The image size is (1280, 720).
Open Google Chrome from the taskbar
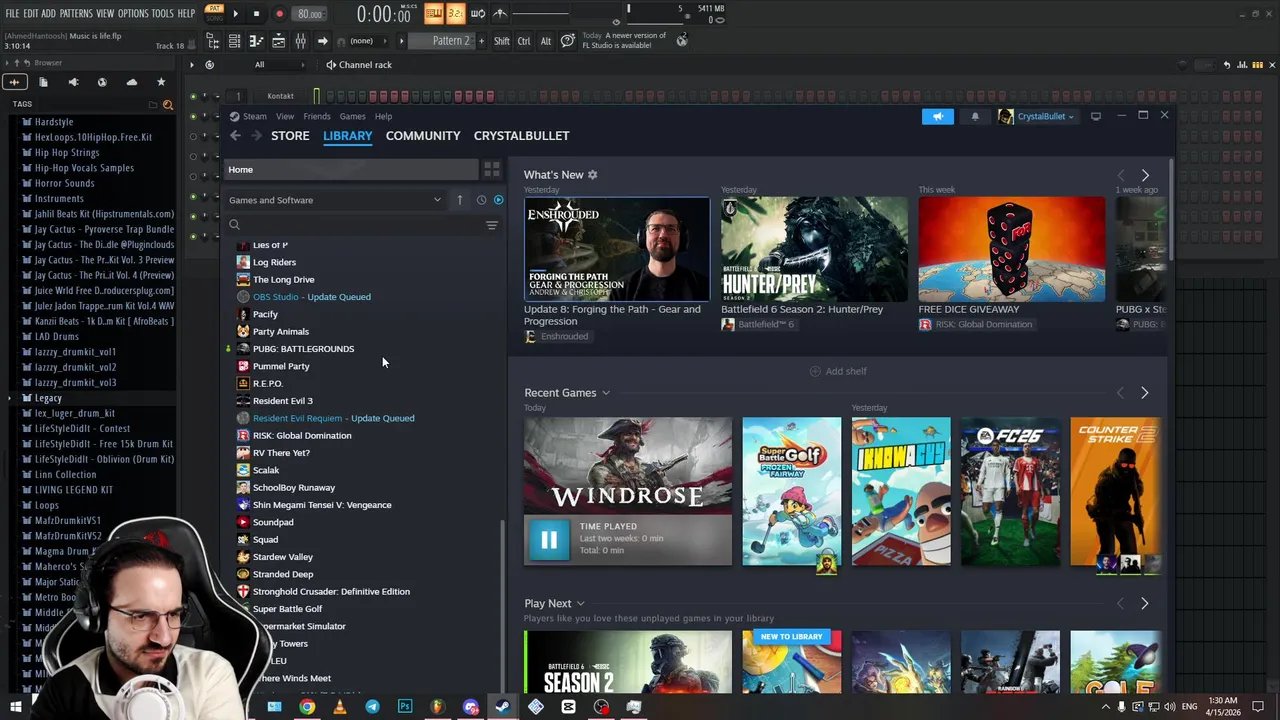point(307,707)
